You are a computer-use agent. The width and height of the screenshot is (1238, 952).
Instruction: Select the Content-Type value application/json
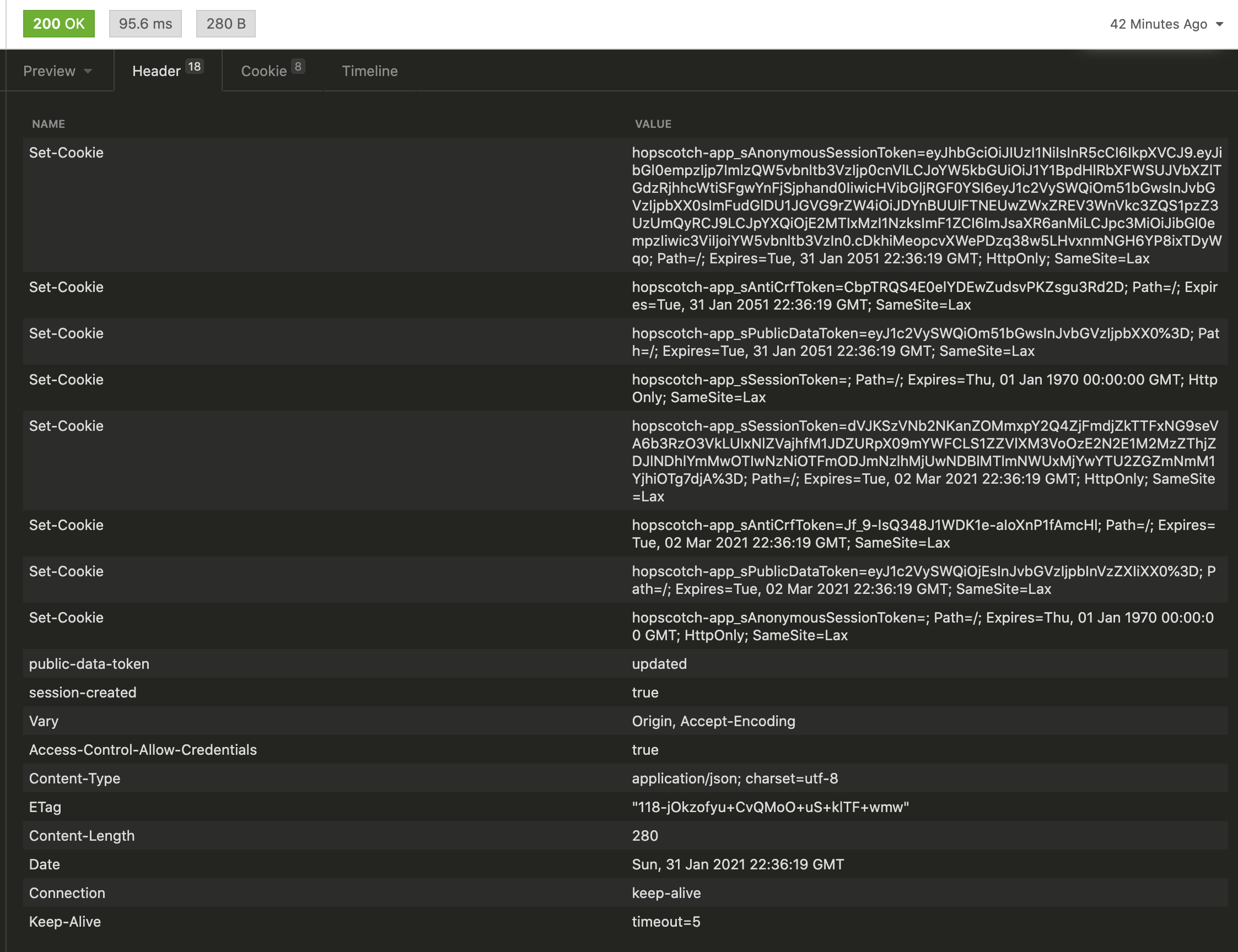[736, 778]
